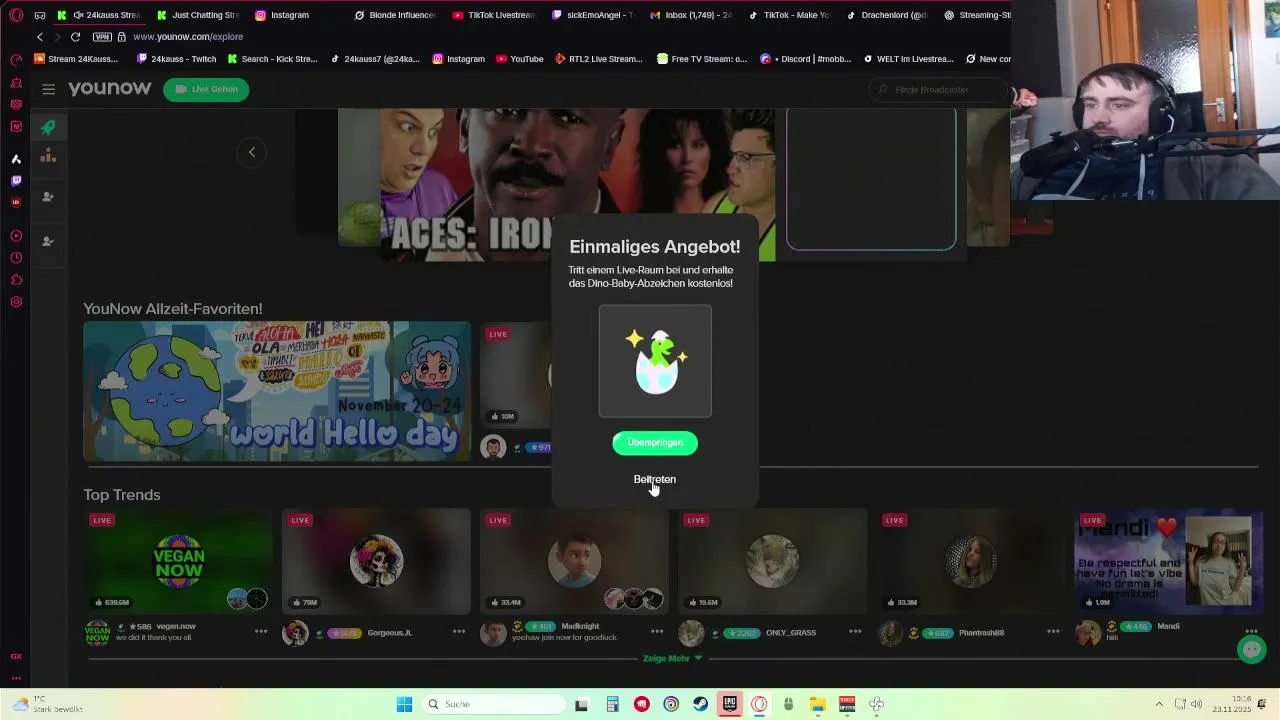Screen dimensions: 1280x720
Task: Go back with browser back arrow
Action: tap(40, 37)
